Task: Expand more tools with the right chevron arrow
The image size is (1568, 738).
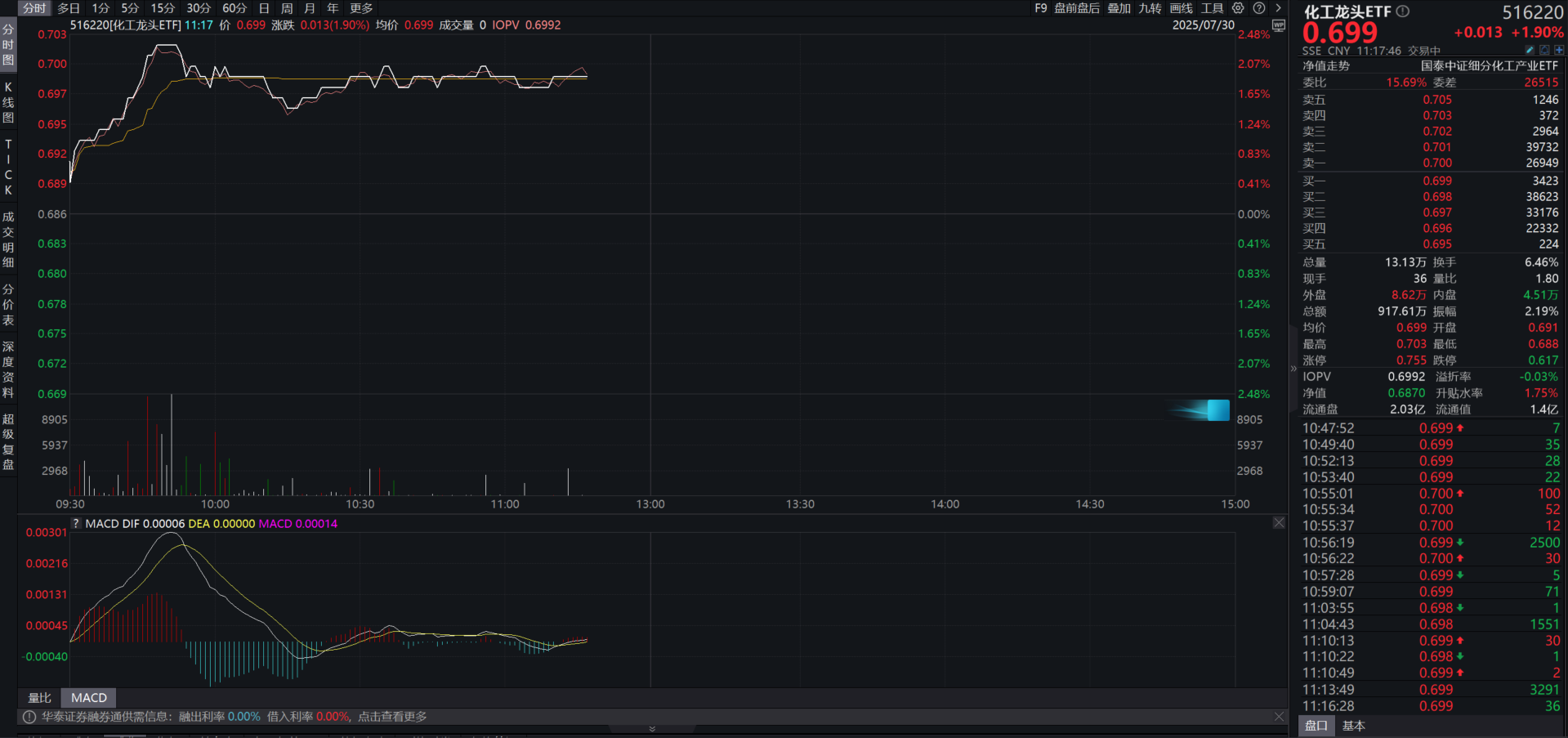Action: point(1278,8)
